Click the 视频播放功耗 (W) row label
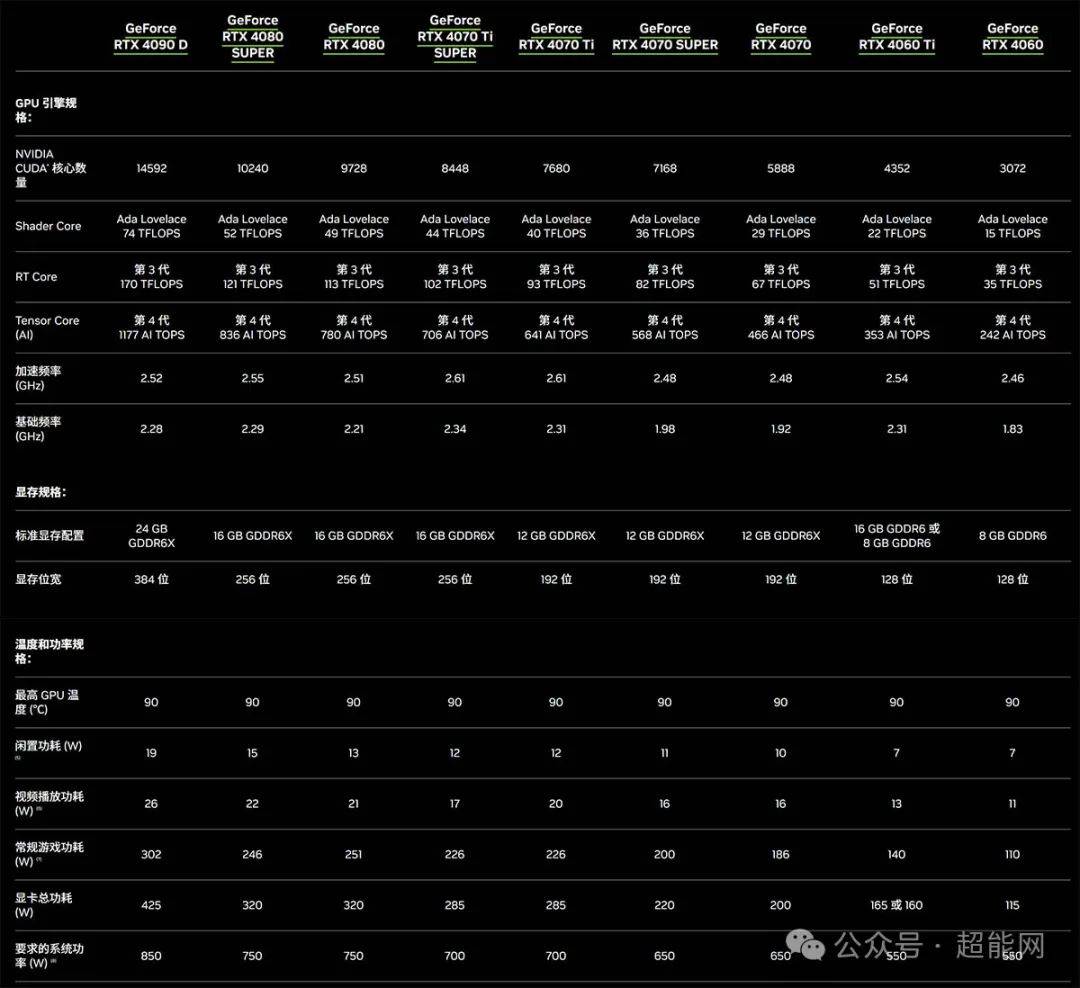Viewport: 1080px width, 988px height. 50,803
